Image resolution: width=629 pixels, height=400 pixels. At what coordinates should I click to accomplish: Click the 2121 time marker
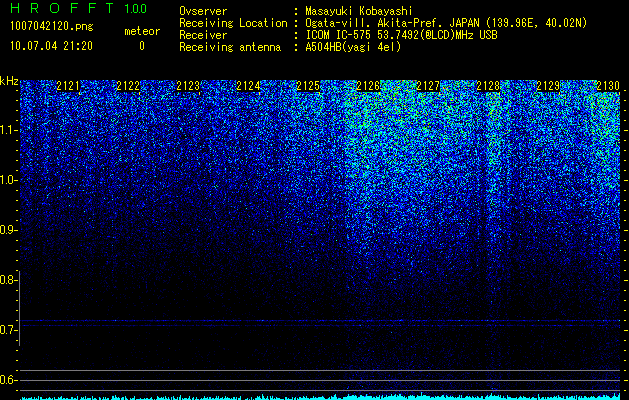[x=68, y=86]
